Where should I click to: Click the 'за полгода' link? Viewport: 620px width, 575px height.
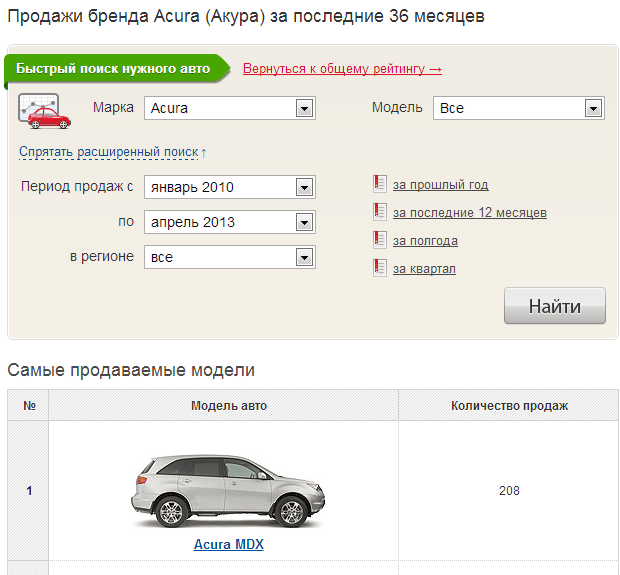point(425,241)
